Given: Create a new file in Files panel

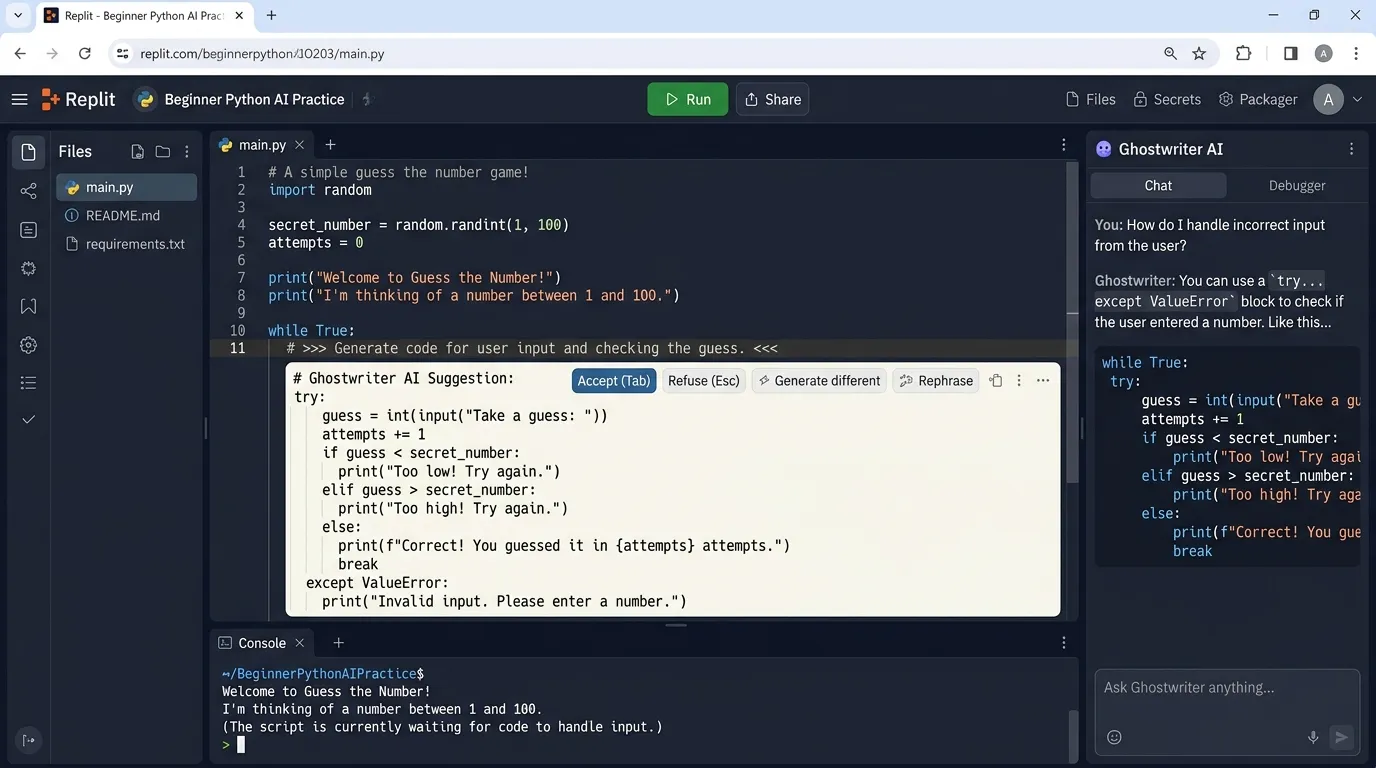Looking at the screenshot, I should pyautogui.click(x=138, y=152).
